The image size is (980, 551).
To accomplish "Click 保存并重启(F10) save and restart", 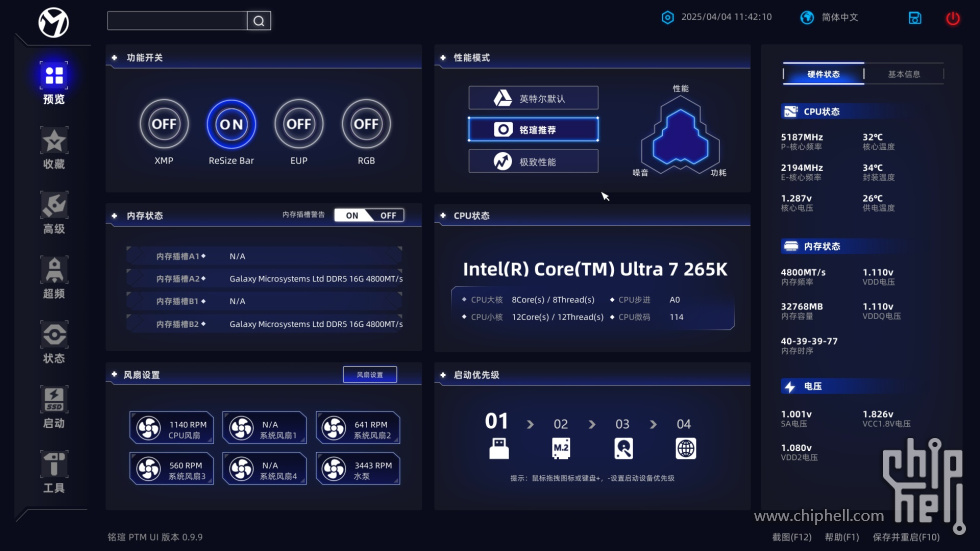I will tap(906, 537).
